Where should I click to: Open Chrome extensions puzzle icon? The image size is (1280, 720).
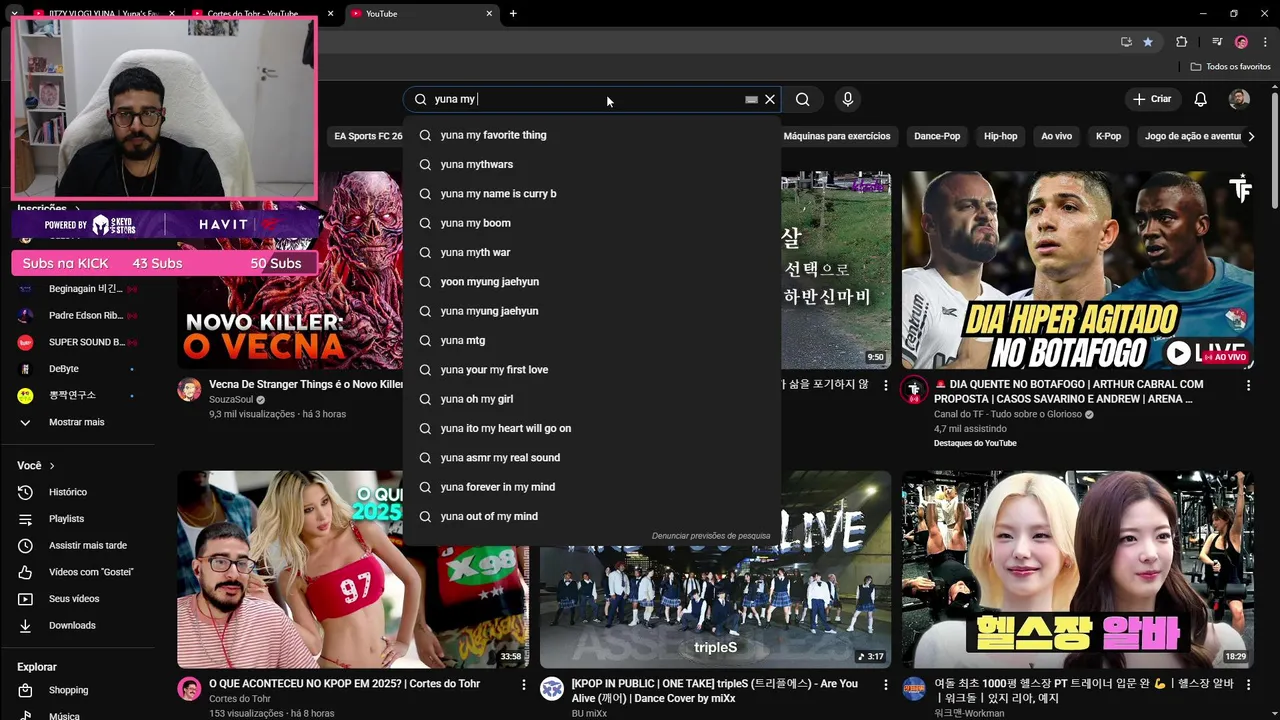coord(1181,42)
